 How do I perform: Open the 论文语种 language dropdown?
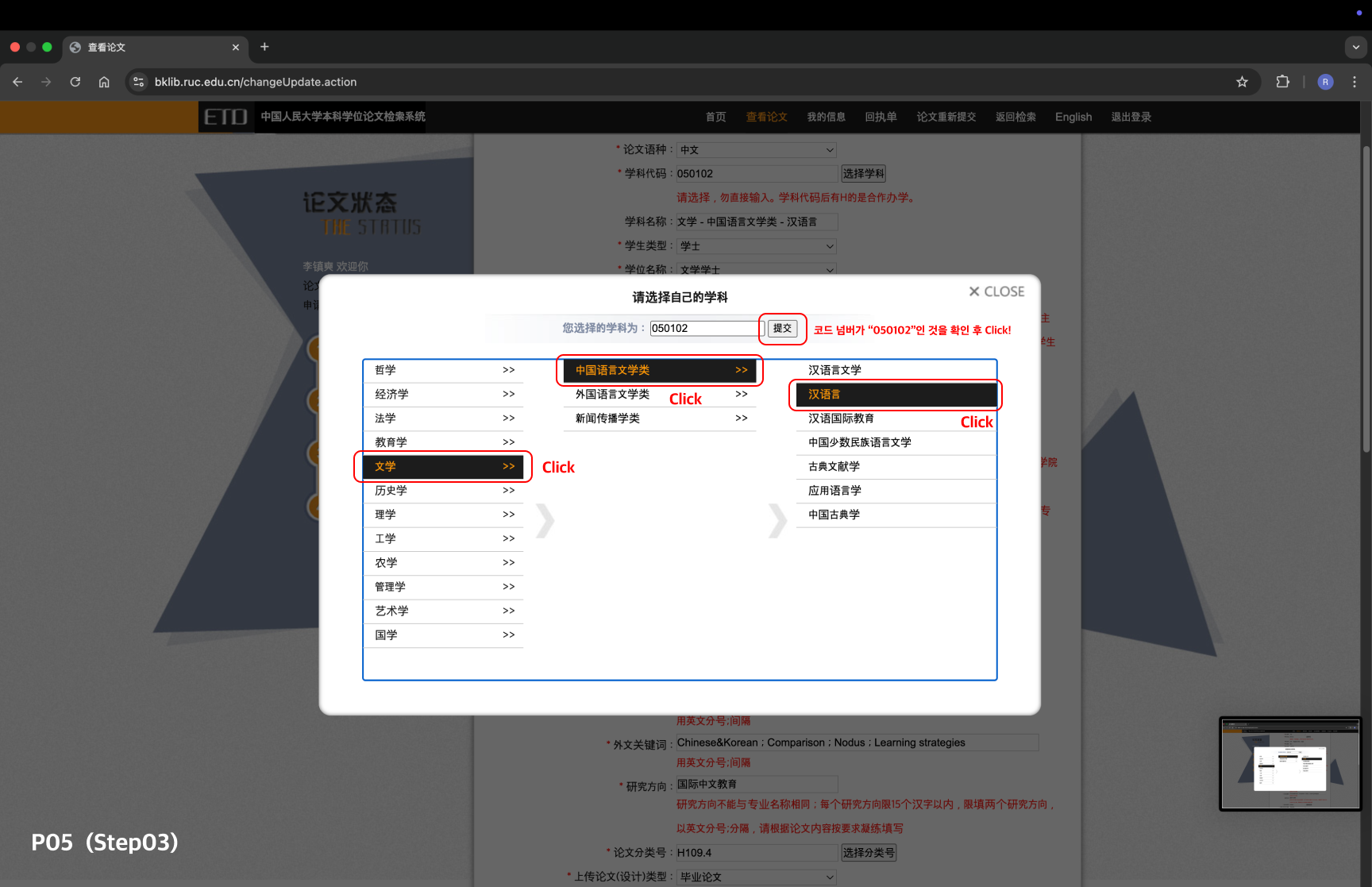[x=757, y=149]
